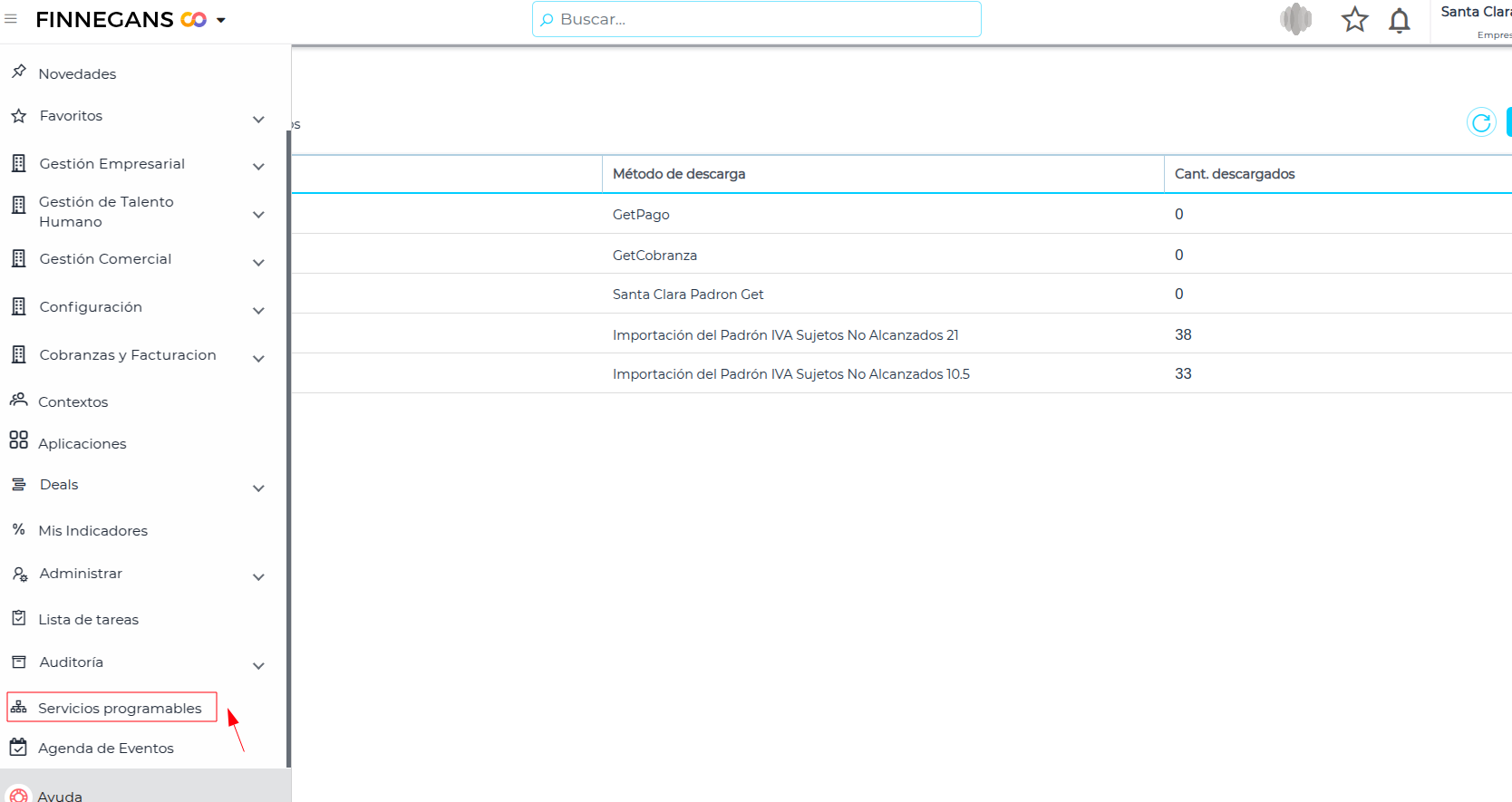This screenshot has height=802, width=1512.
Task: Open Lista de tareas in the sidebar
Action: (88, 620)
